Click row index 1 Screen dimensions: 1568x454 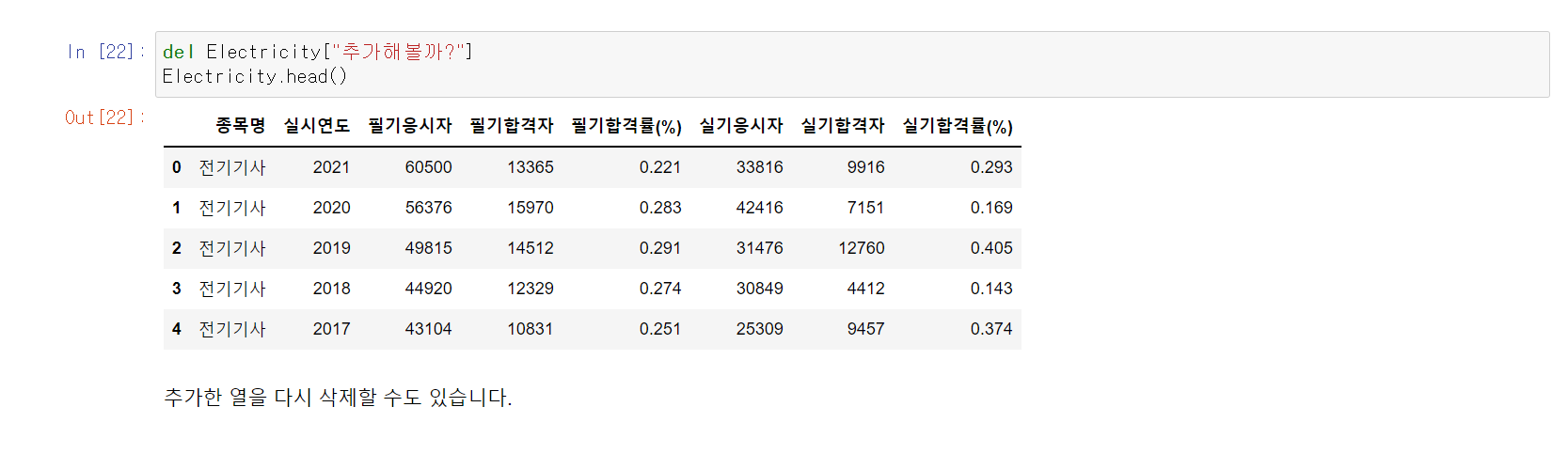(x=177, y=208)
